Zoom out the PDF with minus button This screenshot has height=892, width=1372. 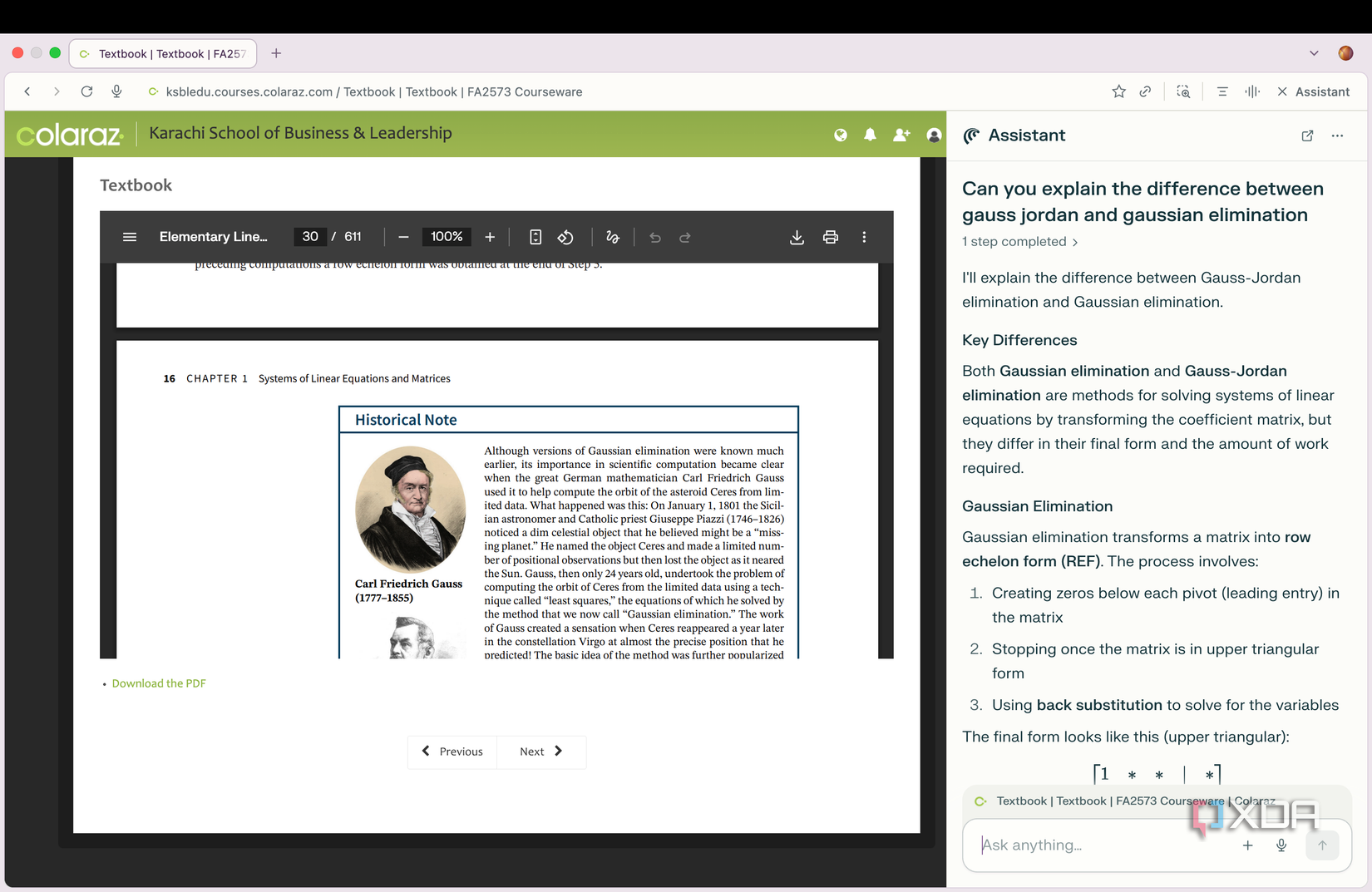tap(403, 237)
